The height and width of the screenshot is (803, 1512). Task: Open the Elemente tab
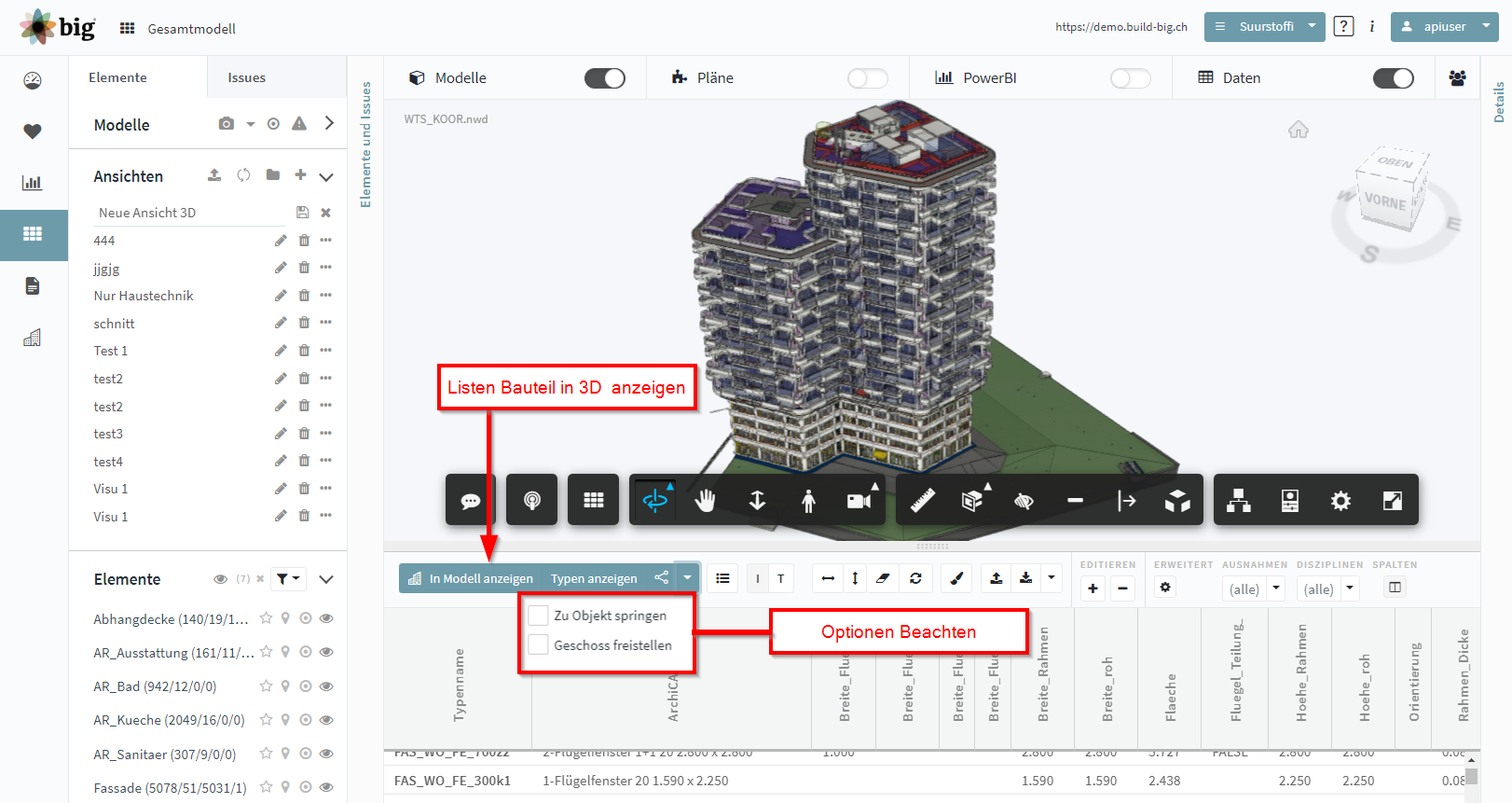point(118,77)
